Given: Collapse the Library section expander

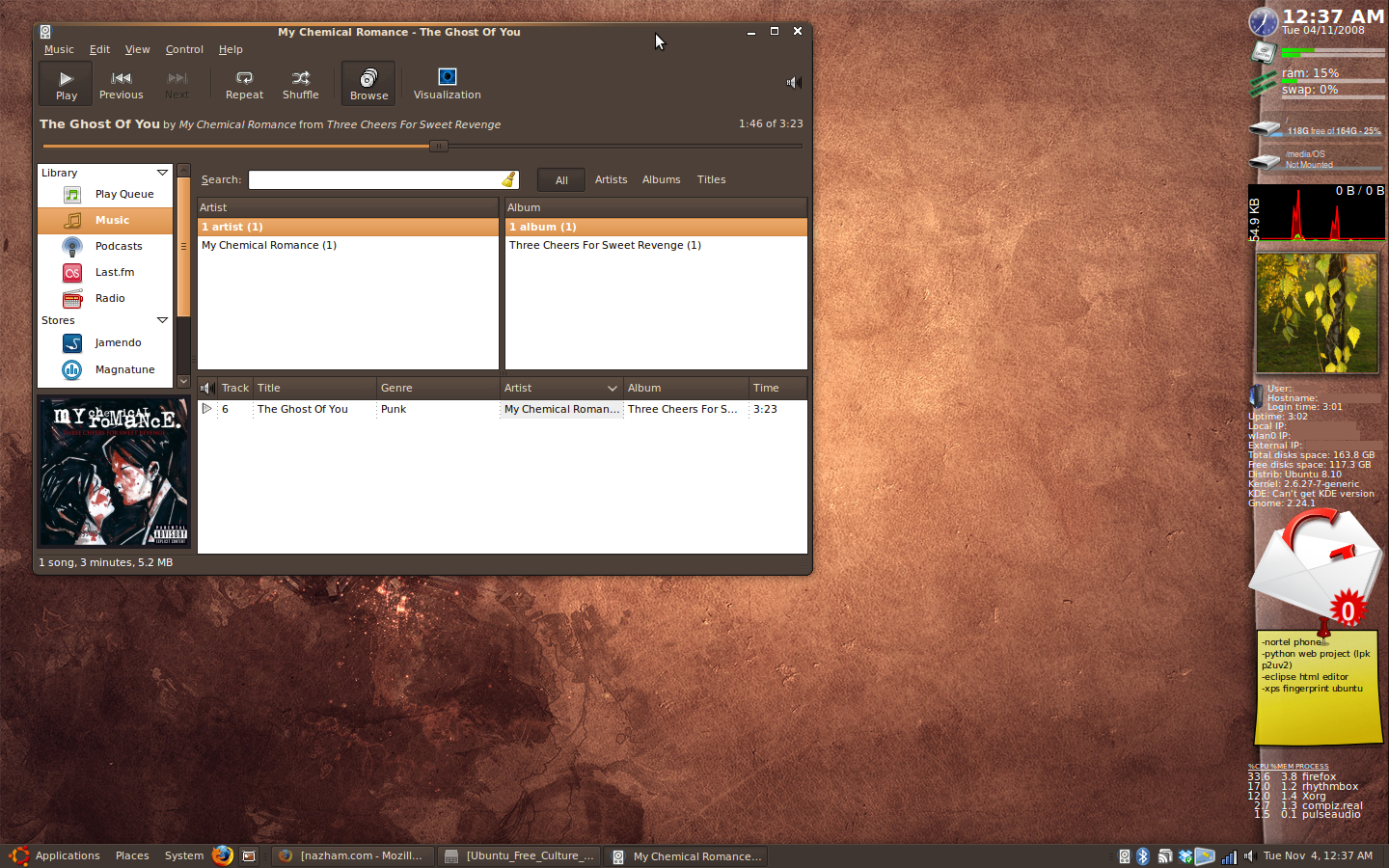Looking at the screenshot, I should 162,173.
